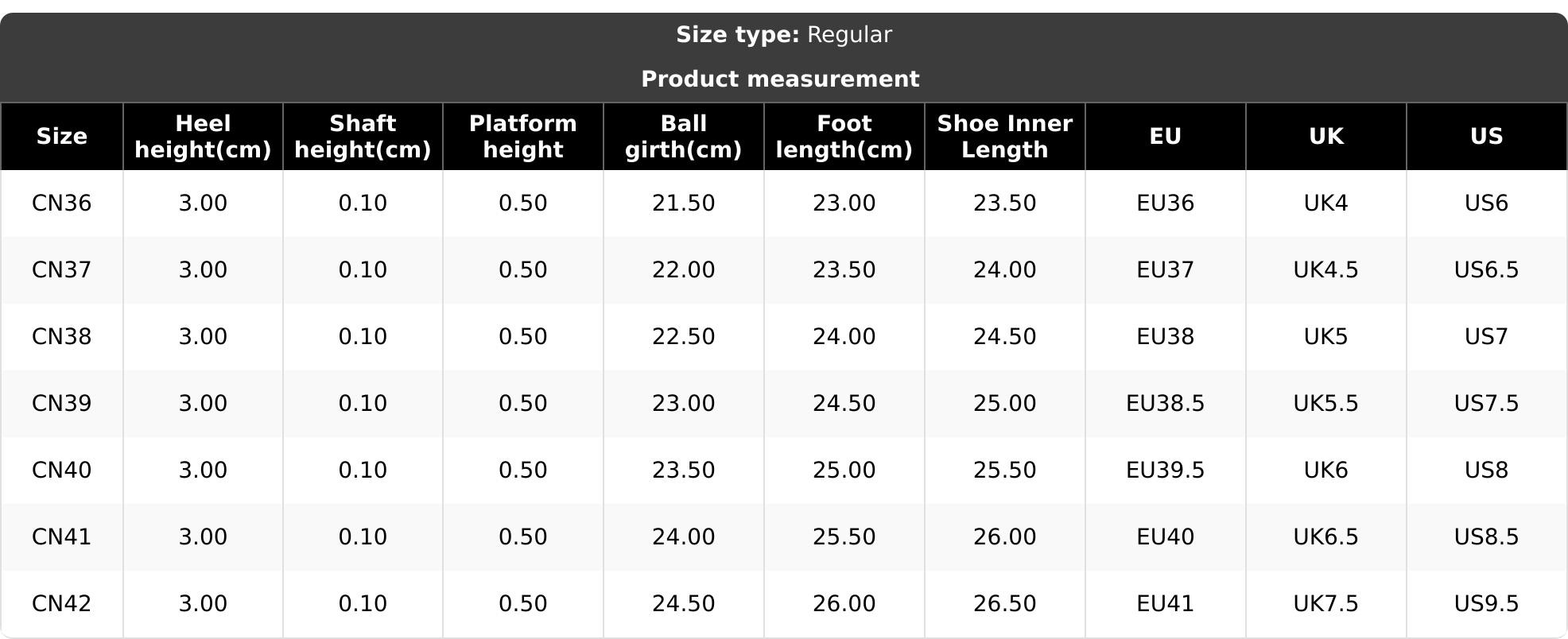Select the CN39 size cell
This screenshot has width=1568, height=639.
61,404
